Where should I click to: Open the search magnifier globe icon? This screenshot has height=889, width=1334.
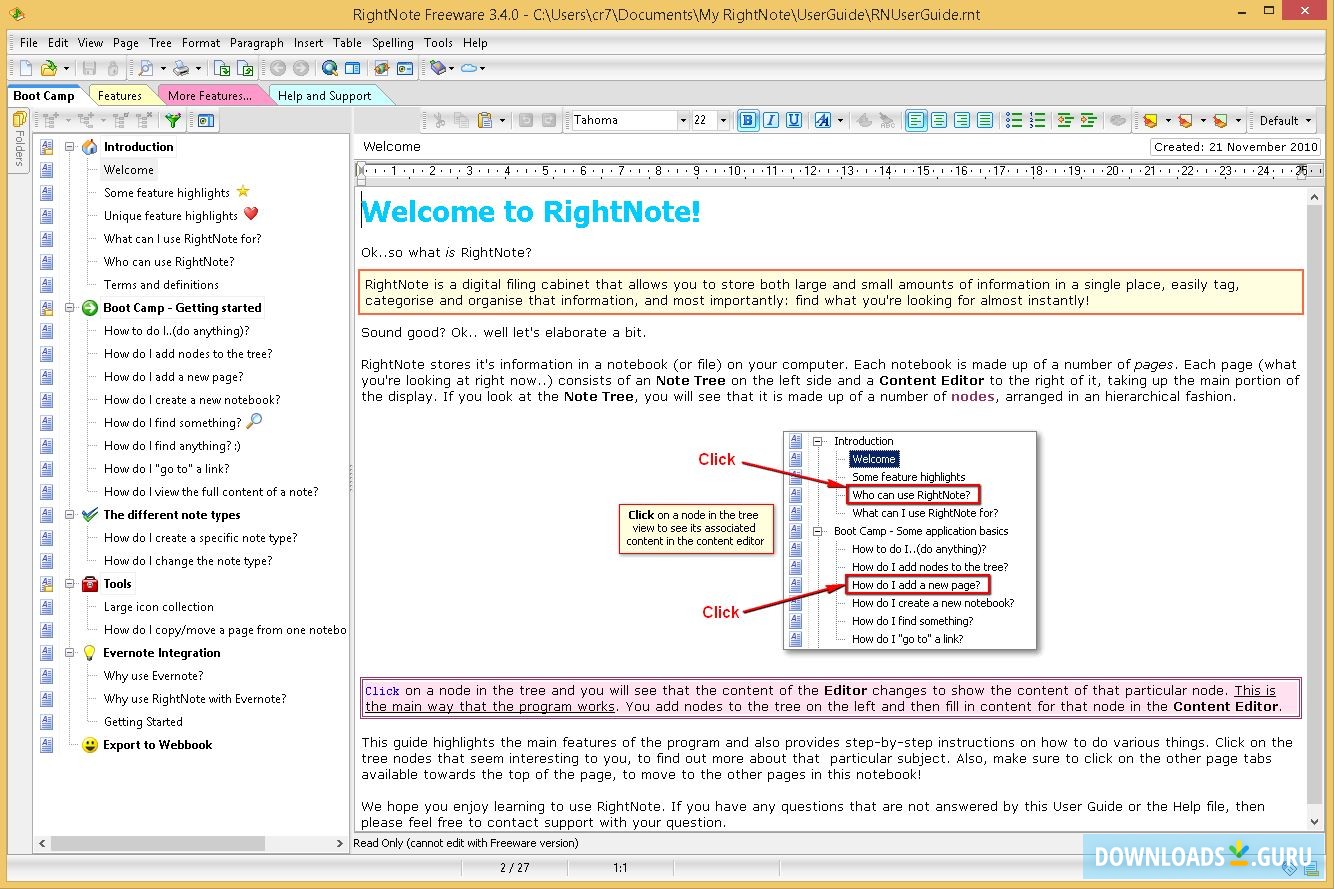[329, 68]
